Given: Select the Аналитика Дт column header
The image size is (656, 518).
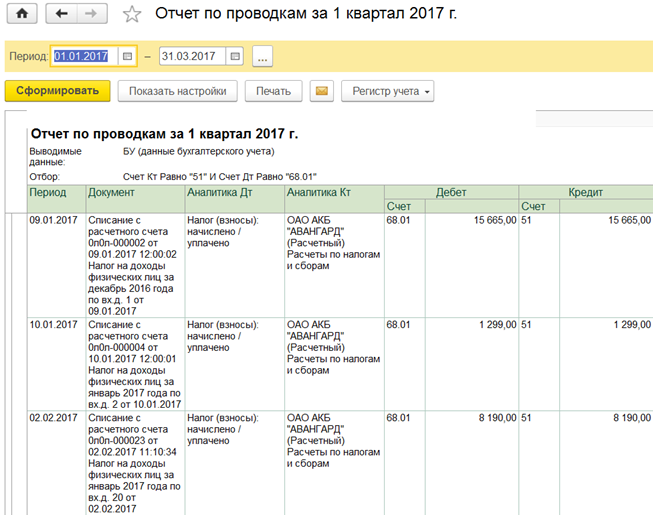Looking at the screenshot, I should click(235, 199).
